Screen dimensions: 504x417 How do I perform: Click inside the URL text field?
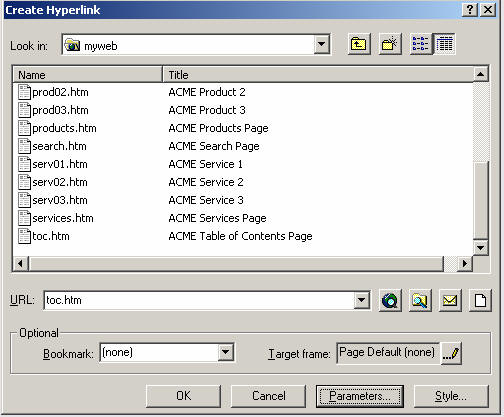tap(199, 300)
